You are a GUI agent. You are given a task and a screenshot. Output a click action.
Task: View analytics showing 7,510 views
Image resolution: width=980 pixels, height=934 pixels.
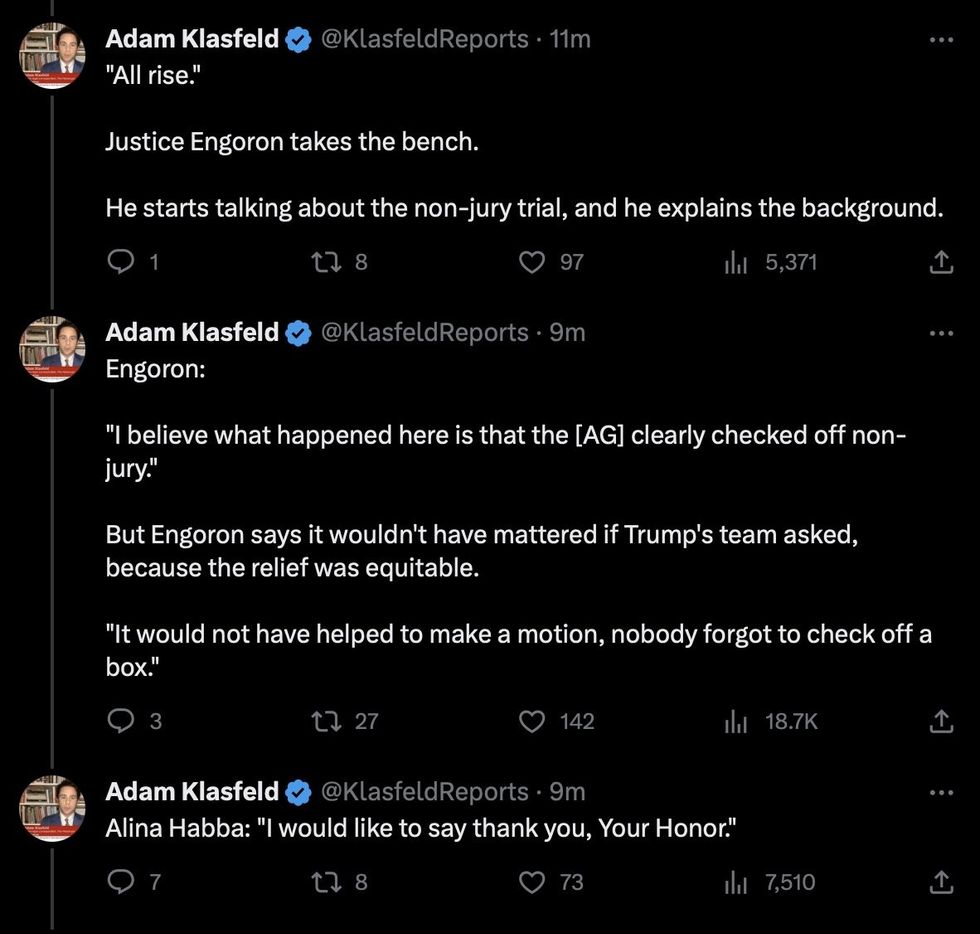736,882
